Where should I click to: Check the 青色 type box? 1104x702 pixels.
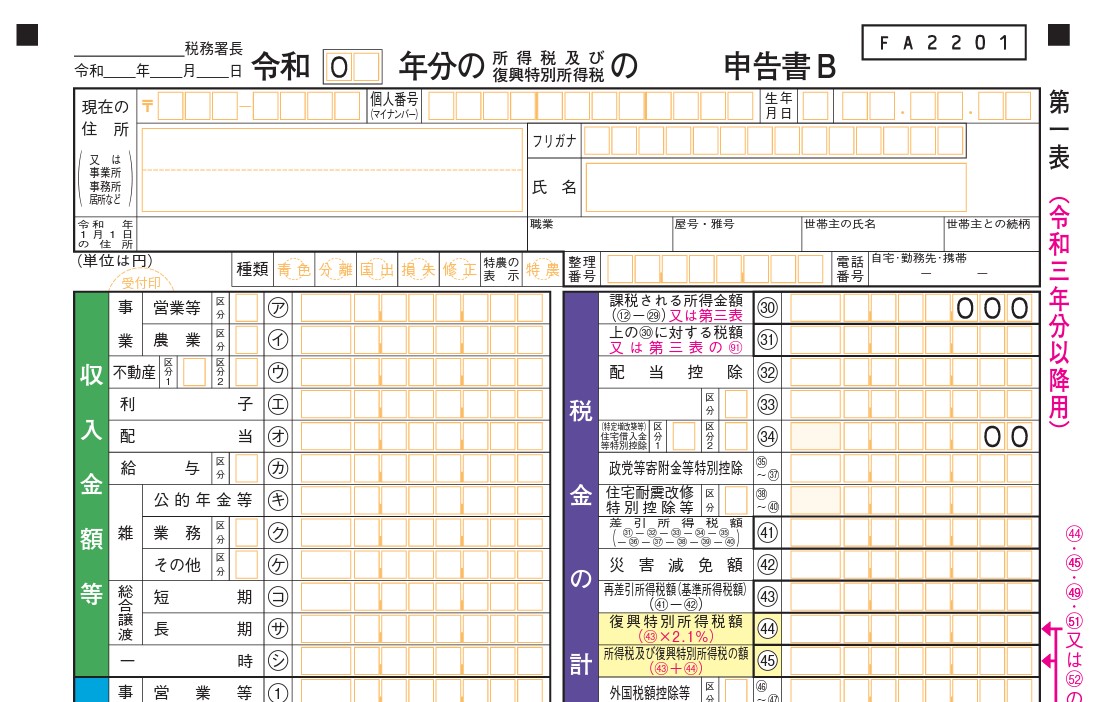tap(294, 269)
